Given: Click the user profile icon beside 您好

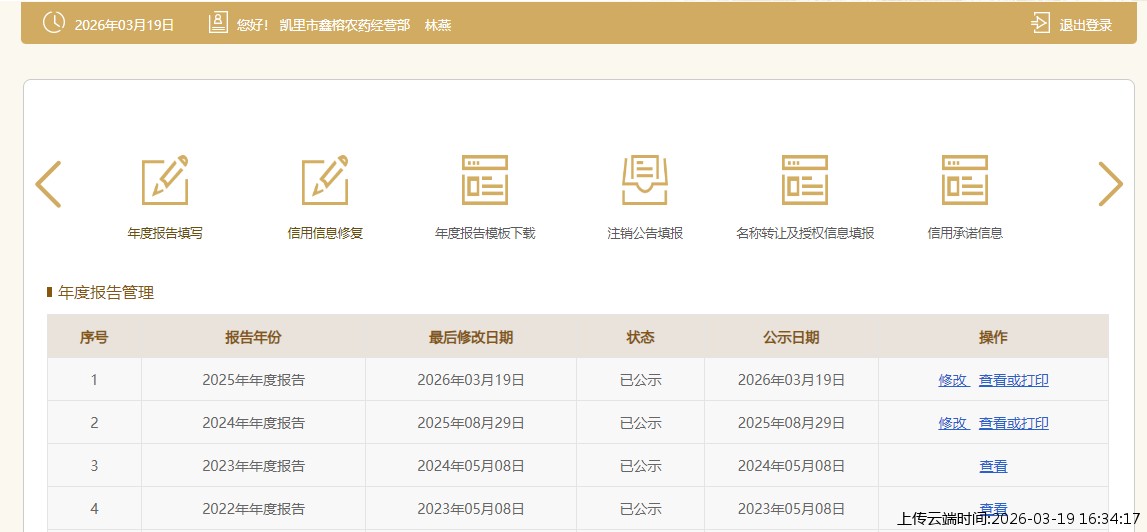Looking at the screenshot, I should point(218,24).
